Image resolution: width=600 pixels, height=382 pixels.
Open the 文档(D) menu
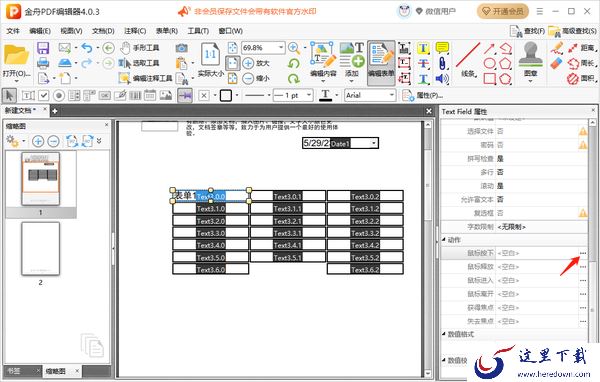coord(103,31)
